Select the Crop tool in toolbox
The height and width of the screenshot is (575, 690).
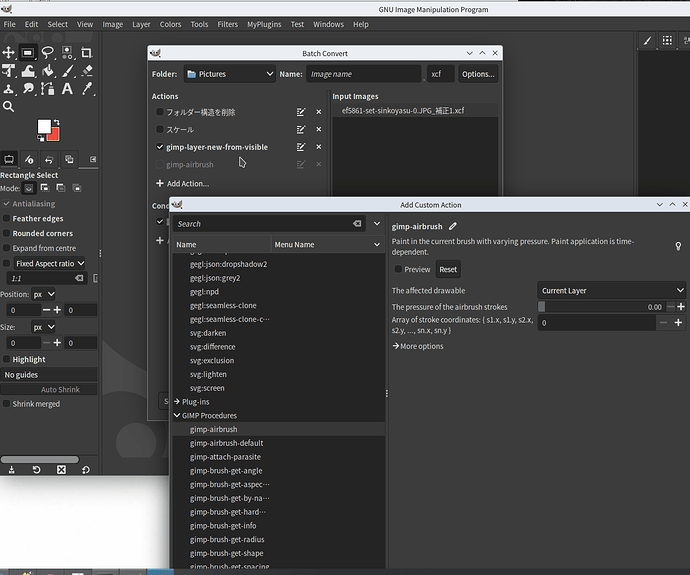[x=87, y=52]
